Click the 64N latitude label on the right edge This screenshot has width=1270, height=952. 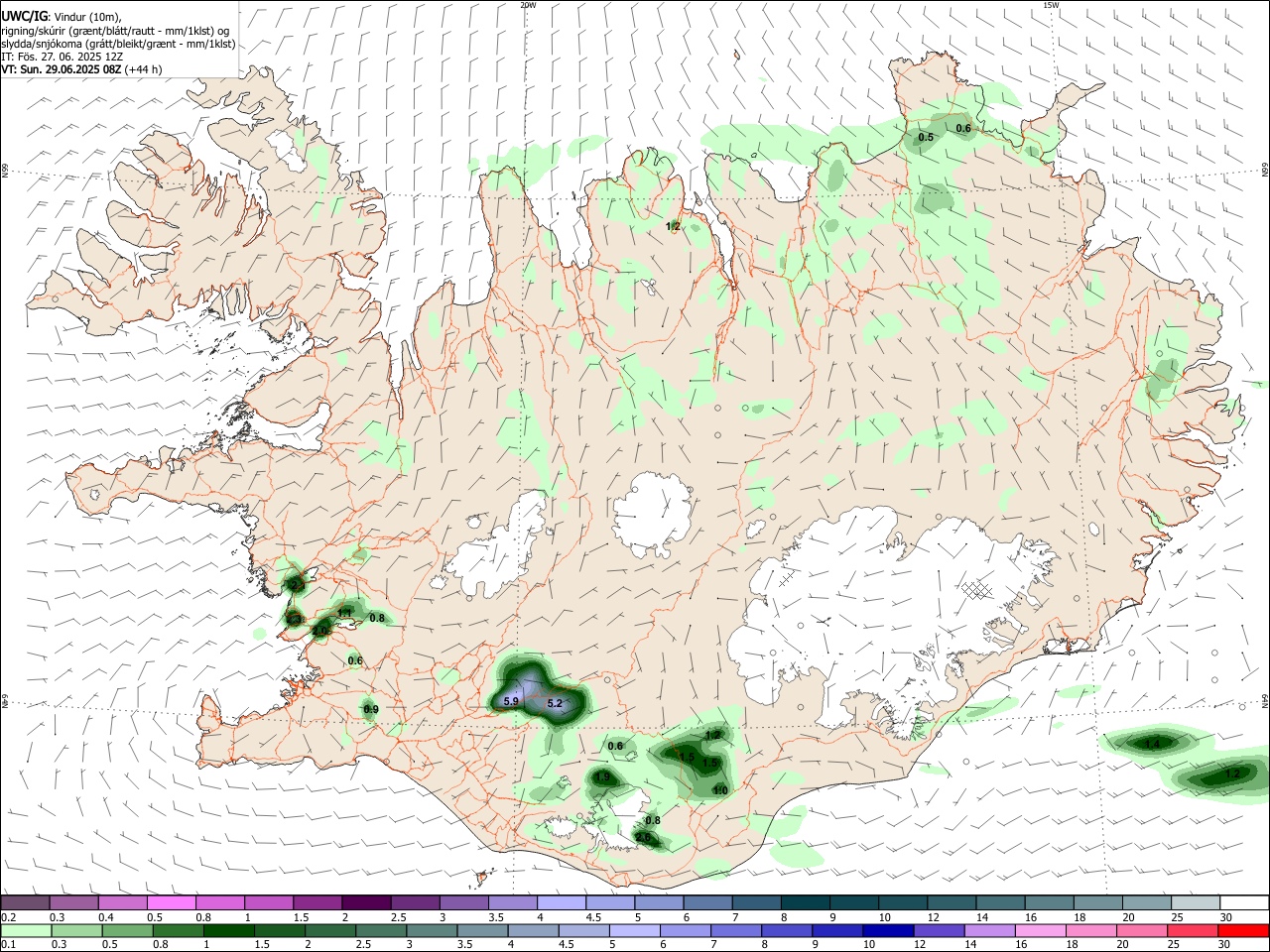[x=1265, y=701]
